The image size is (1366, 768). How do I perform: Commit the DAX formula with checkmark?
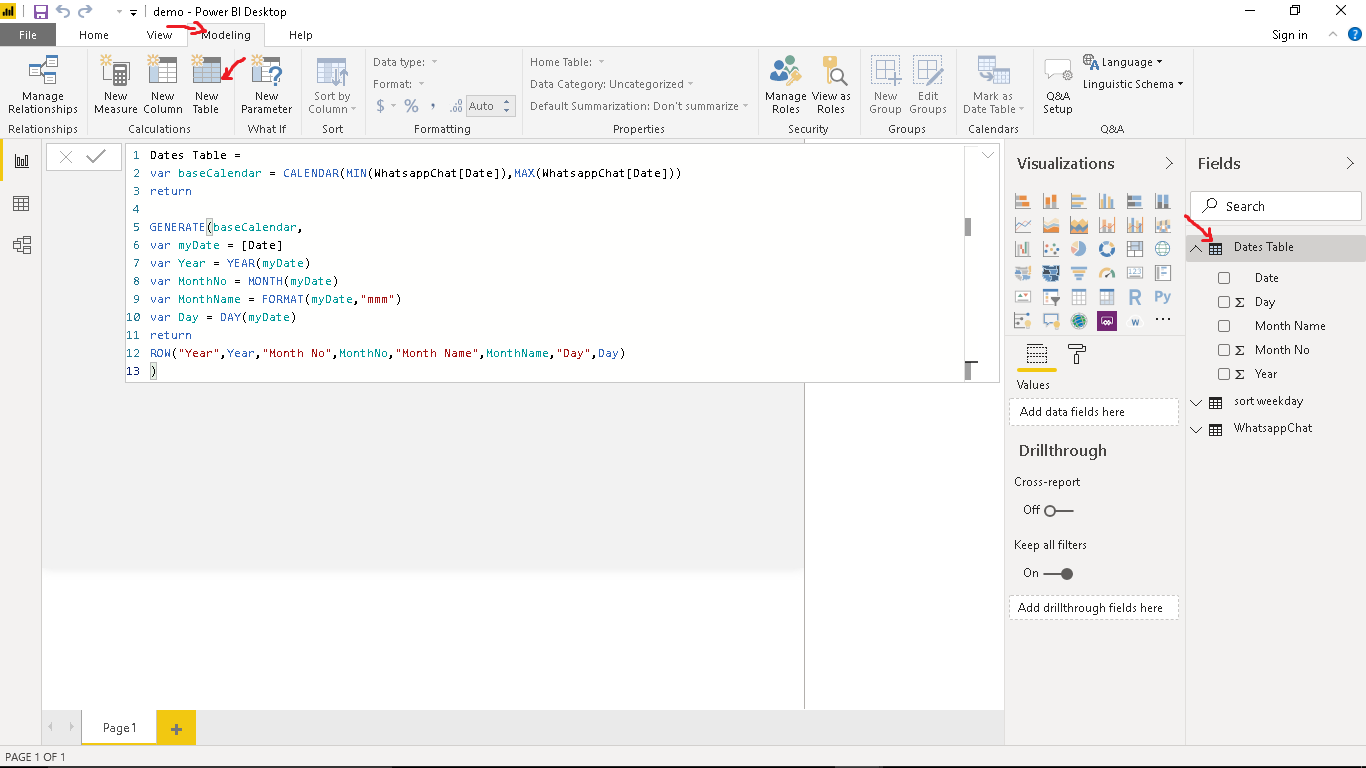pos(96,156)
